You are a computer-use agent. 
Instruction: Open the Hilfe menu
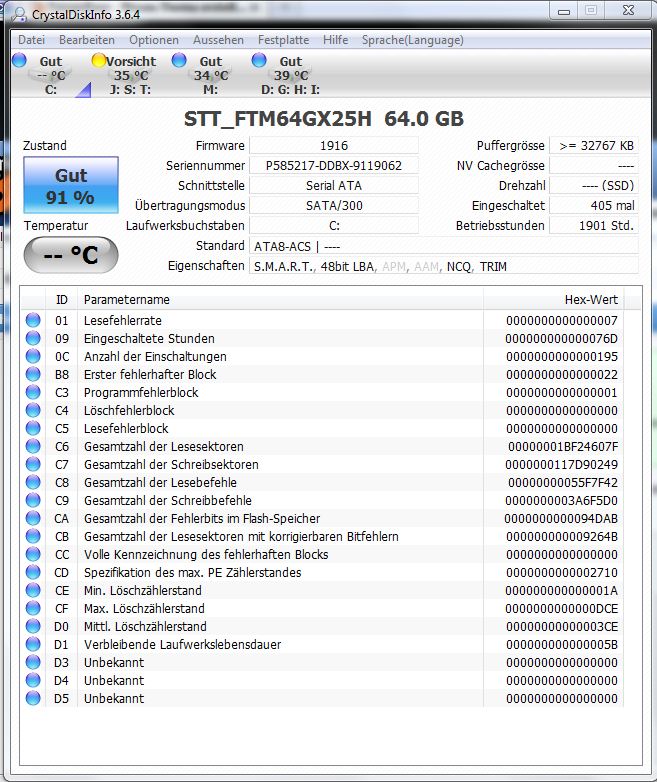point(335,40)
